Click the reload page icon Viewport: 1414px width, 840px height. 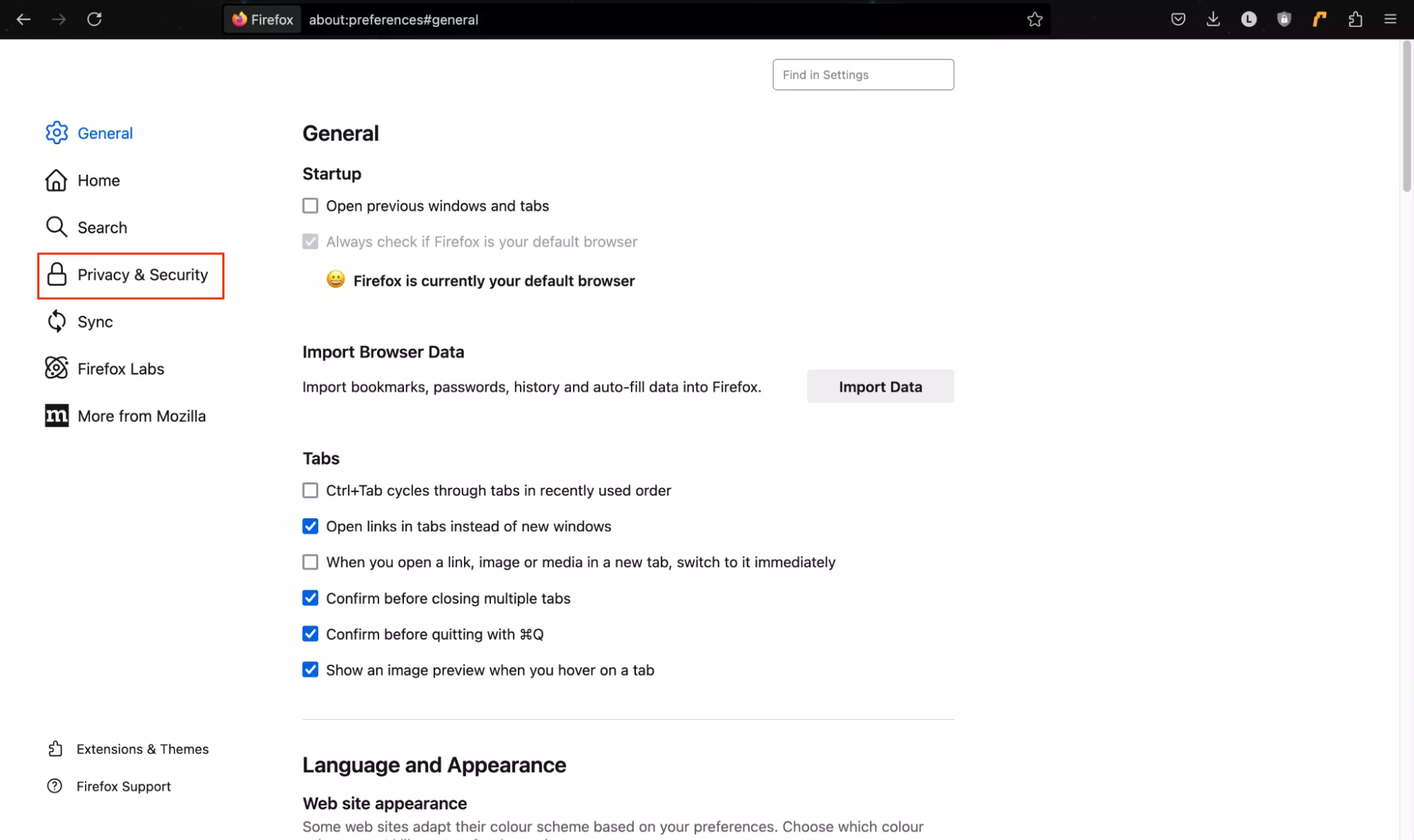(x=94, y=19)
